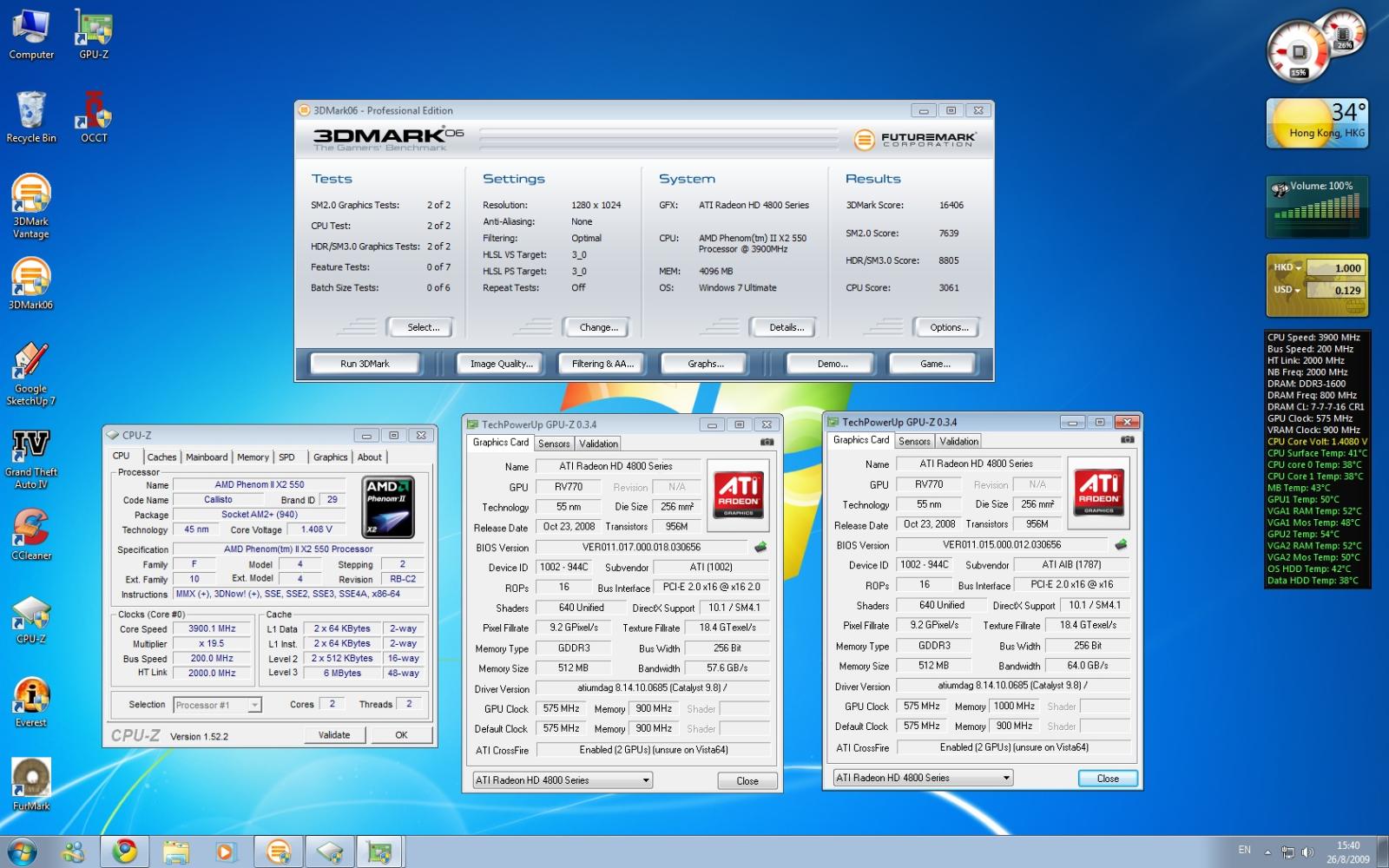The image size is (1389, 868).
Task: Open the About tab in CPU-Z
Action: point(369,457)
